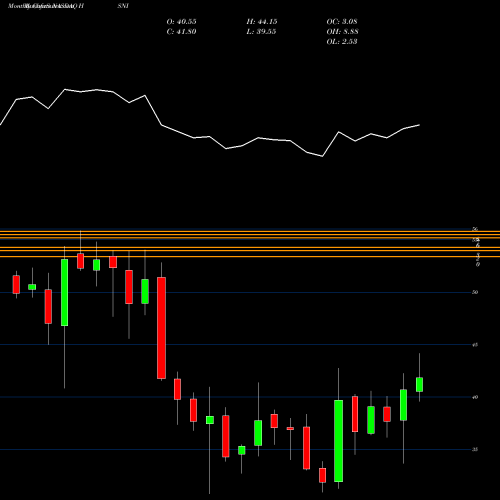Click the 40 price axis label
The image size is (500, 500).
(x=475, y=397)
